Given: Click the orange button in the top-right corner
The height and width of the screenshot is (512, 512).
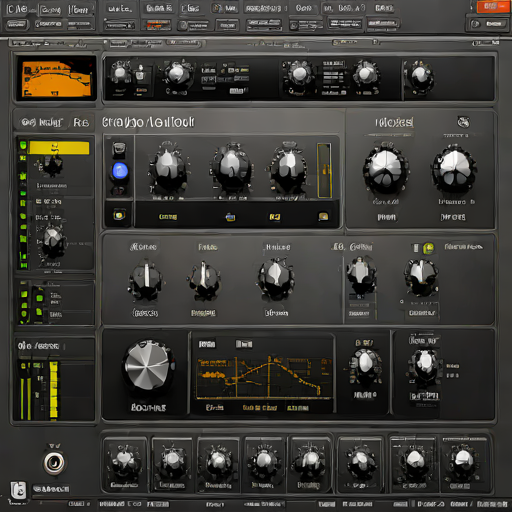Looking at the screenshot, I should 493,7.
